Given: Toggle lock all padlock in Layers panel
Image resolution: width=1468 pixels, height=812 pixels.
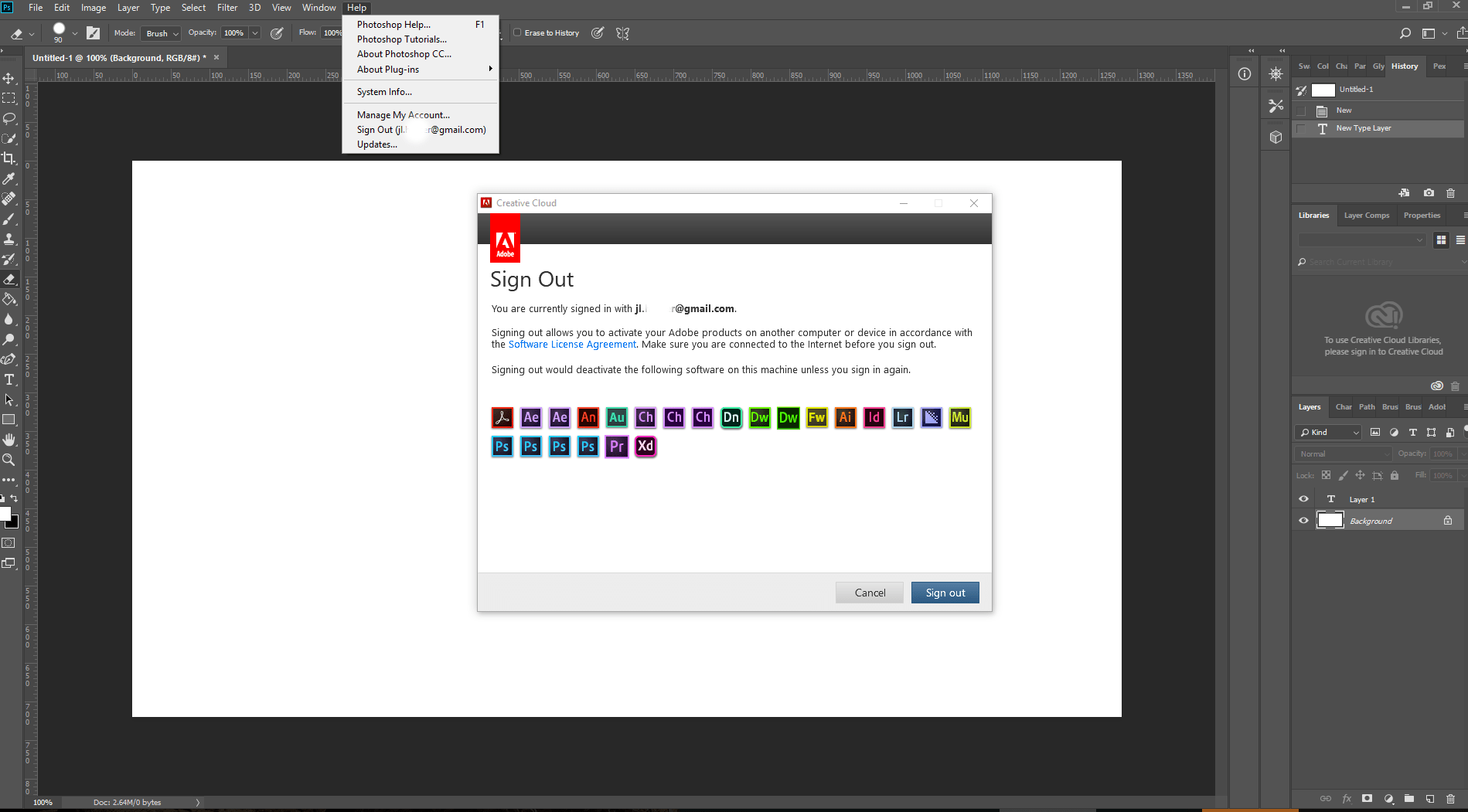Looking at the screenshot, I should pos(1395,475).
